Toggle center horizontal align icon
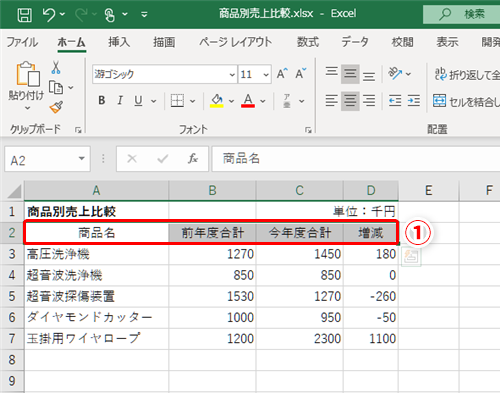Viewport: 500px width, 393px height. point(350,100)
